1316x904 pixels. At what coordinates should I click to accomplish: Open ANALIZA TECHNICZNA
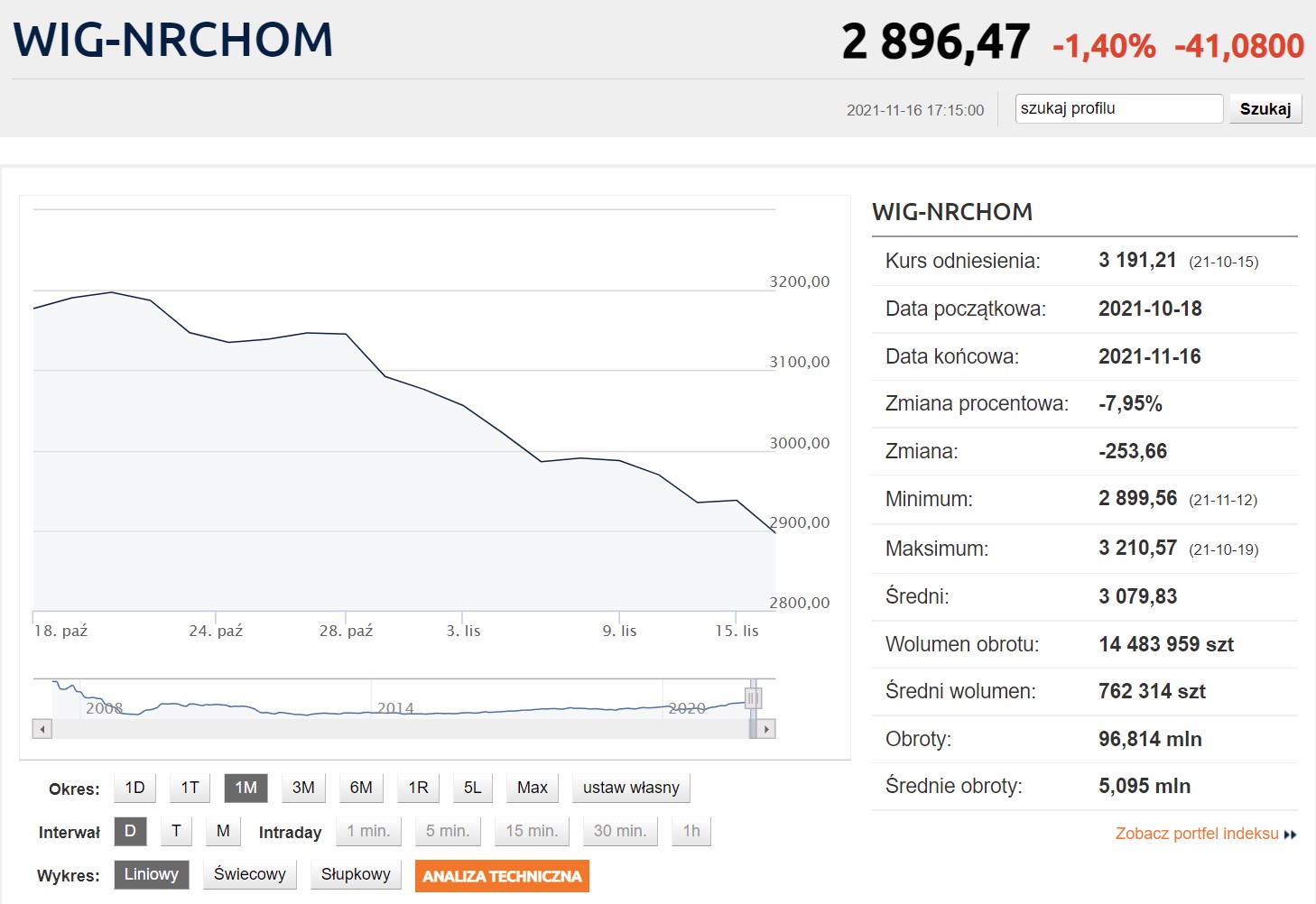[x=502, y=876]
